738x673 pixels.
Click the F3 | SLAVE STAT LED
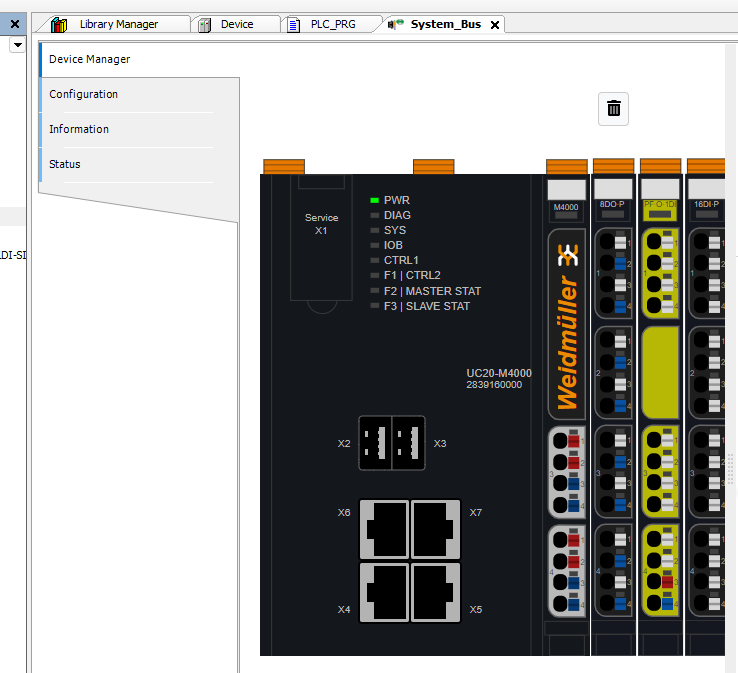coord(374,306)
